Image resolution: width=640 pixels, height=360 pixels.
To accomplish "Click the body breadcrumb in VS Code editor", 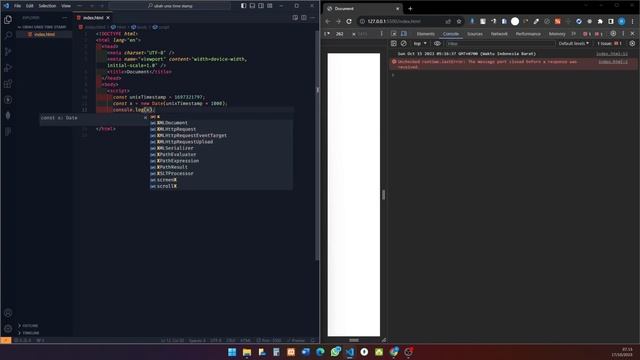I will coord(139,27).
